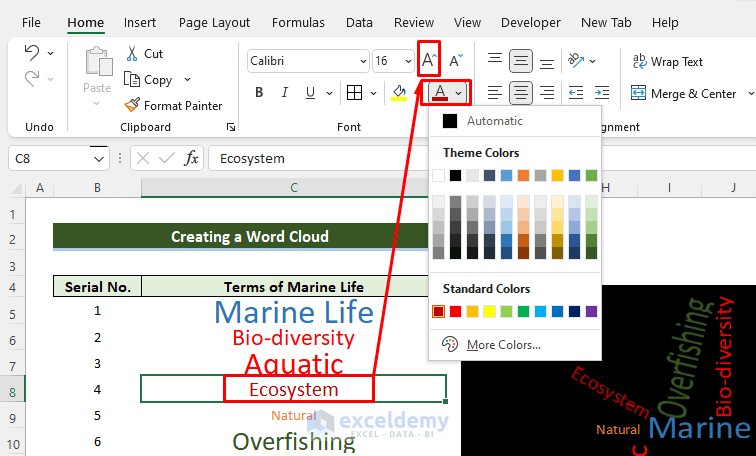Click the Undo arrow icon
756x456 pixels.
pyautogui.click(x=32, y=53)
